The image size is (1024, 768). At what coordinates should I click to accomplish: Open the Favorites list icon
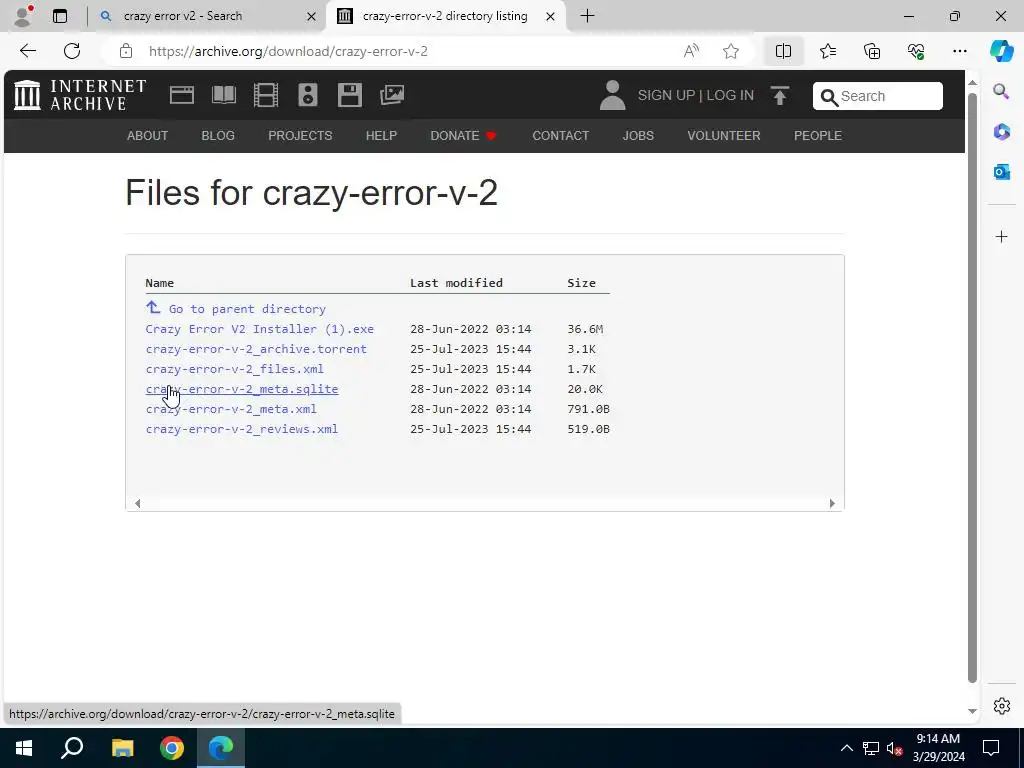coord(827,51)
